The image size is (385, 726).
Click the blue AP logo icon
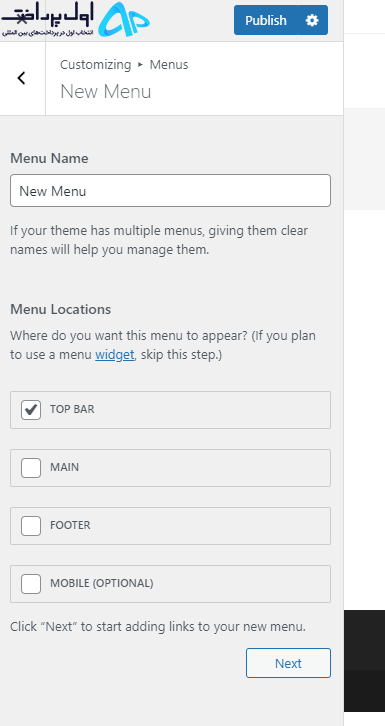(x=124, y=19)
